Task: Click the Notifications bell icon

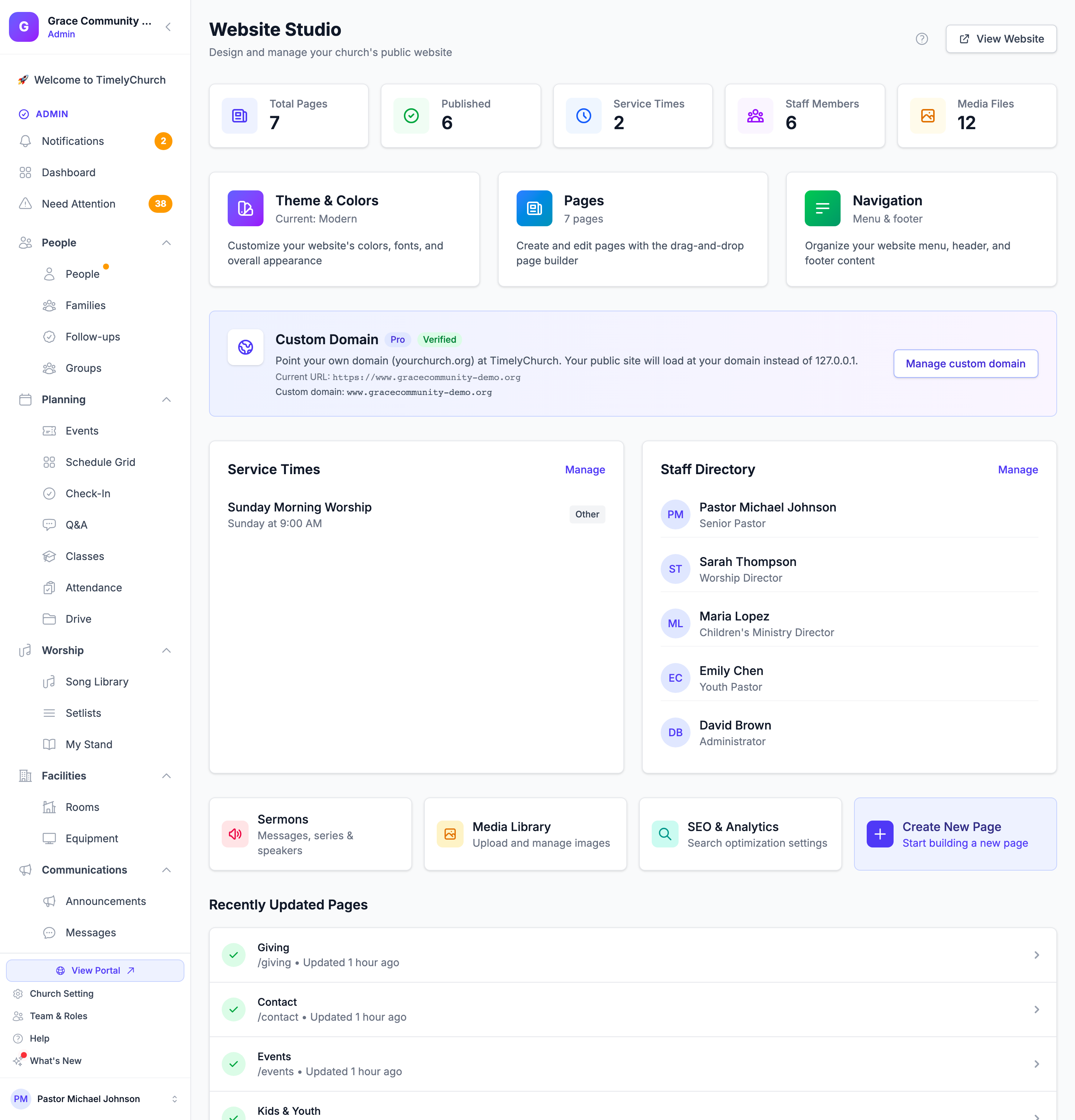Action: point(25,141)
